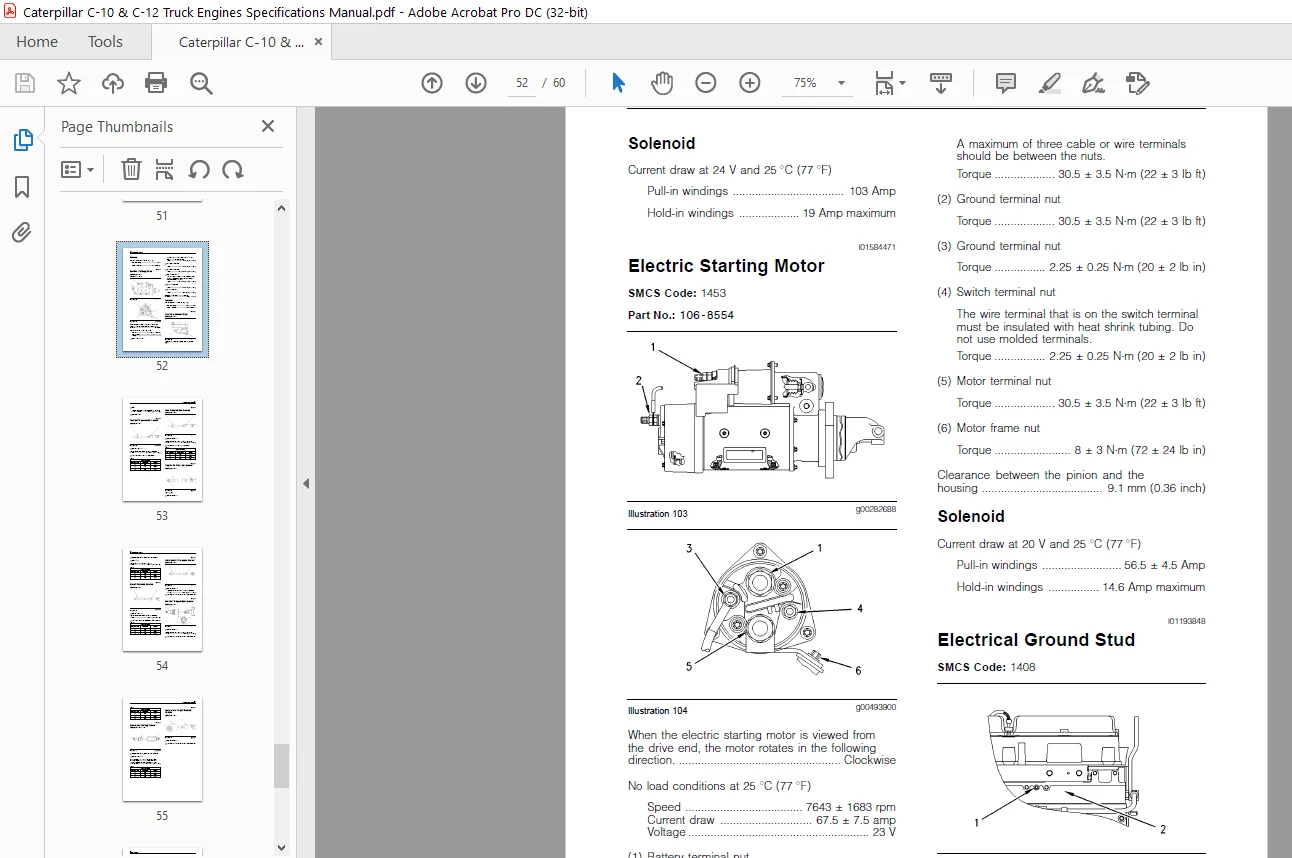Select the Caterpillar C-10 document tab
The height and width of the screenshot is (858, 1292).
[241, 42]
